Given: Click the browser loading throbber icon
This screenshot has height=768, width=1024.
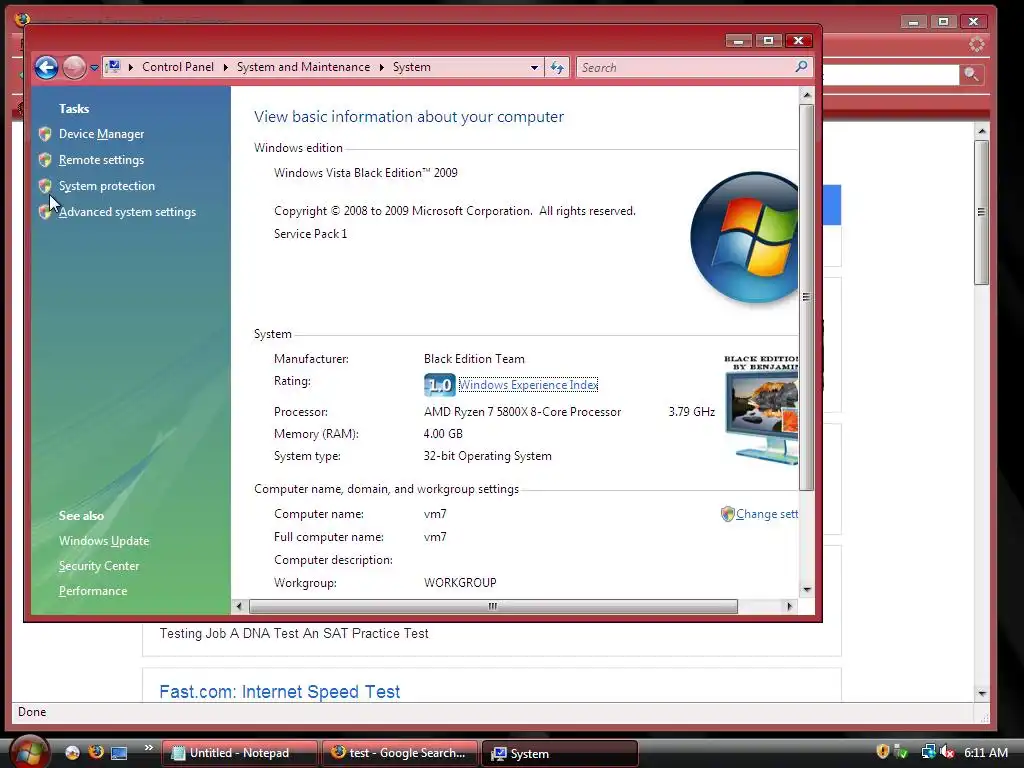Looking at the screenshot, I should [x=976, y=44].
